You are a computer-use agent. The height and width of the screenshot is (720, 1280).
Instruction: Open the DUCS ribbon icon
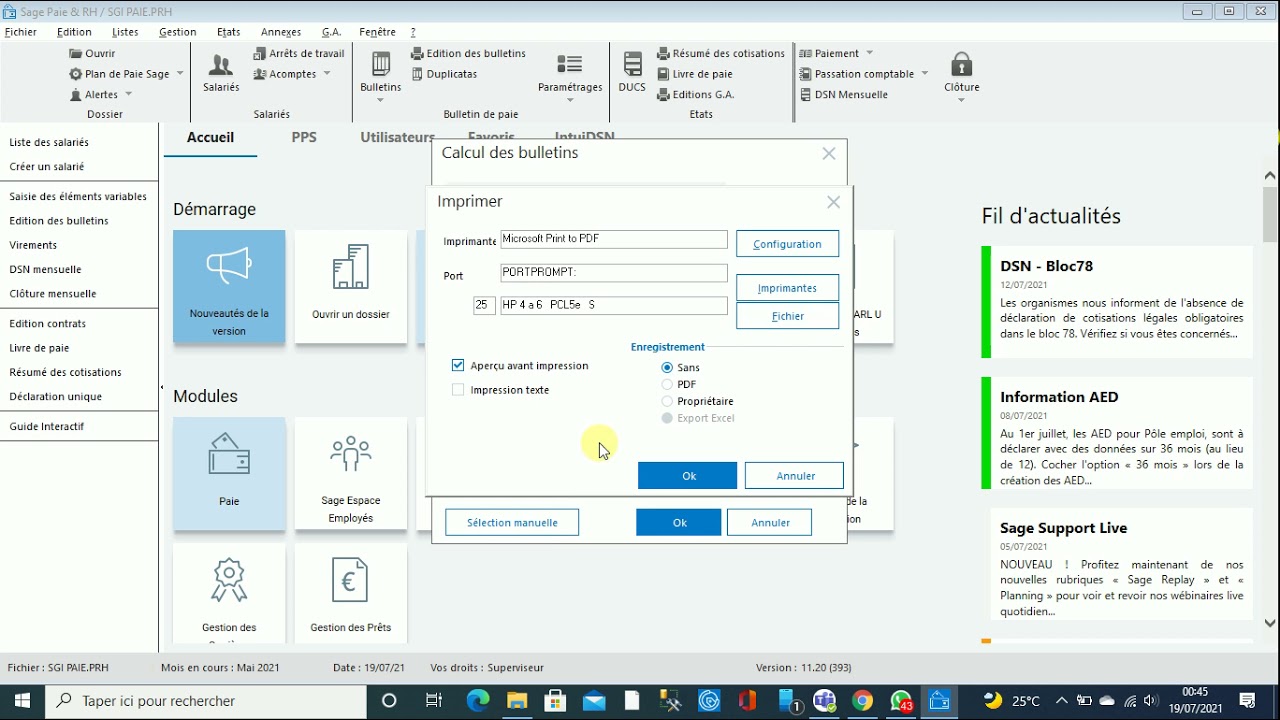[x=632, y=72]
